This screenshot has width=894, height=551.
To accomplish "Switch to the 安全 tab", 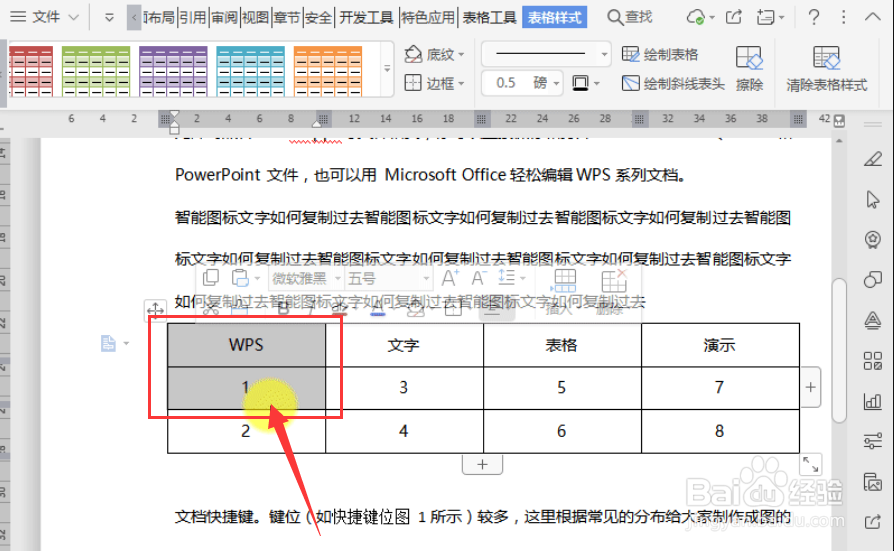I will point(318,18).
